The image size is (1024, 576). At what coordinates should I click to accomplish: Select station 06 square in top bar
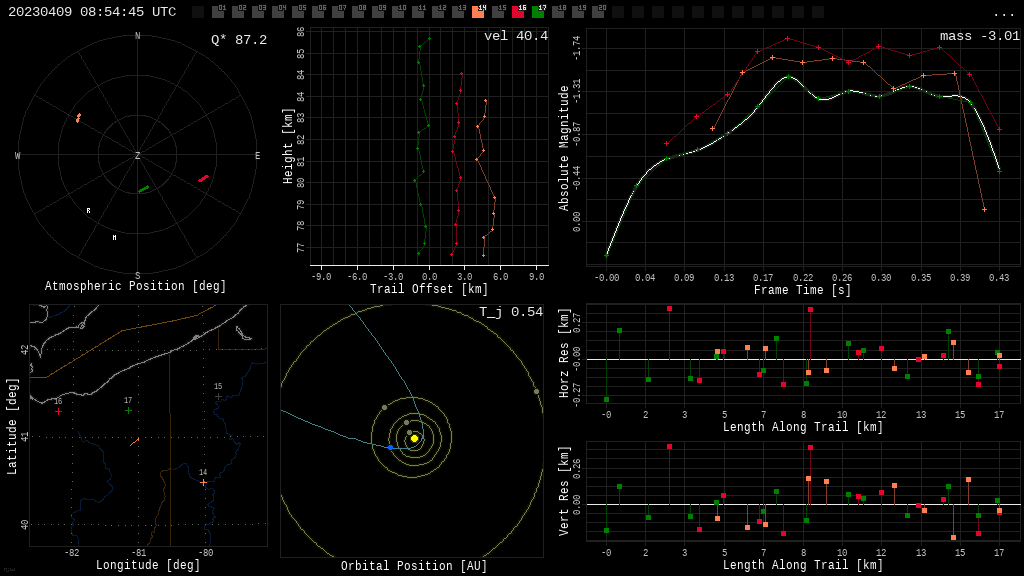pos(318,12)
